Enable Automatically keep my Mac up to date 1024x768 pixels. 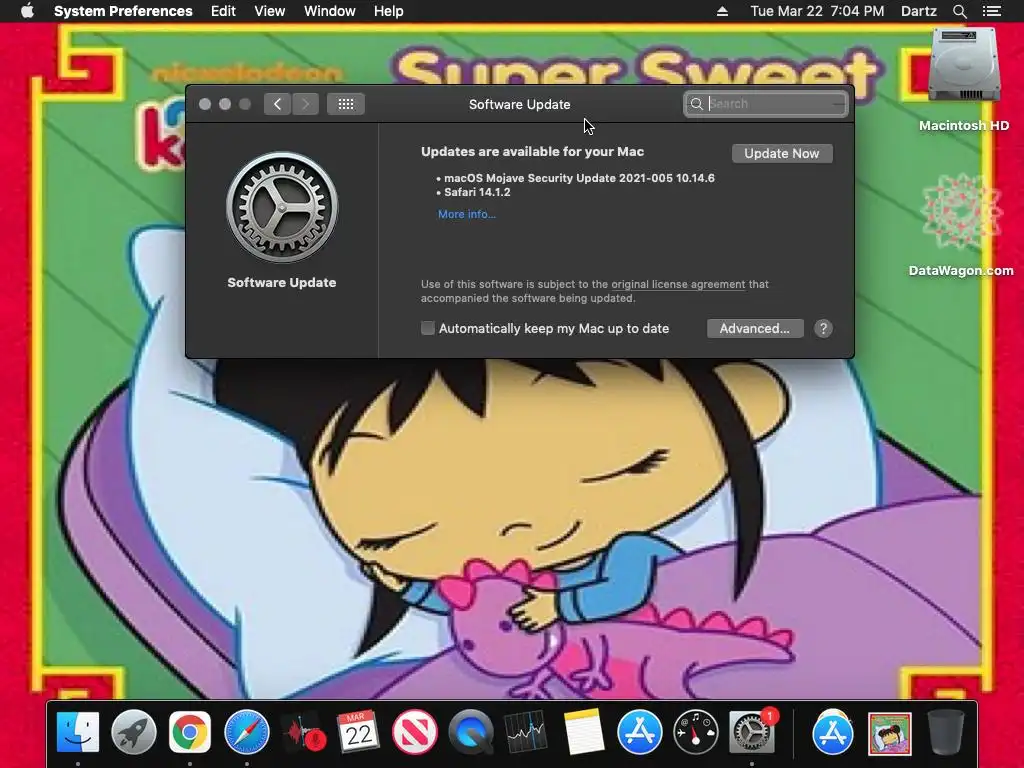[428, 328]
